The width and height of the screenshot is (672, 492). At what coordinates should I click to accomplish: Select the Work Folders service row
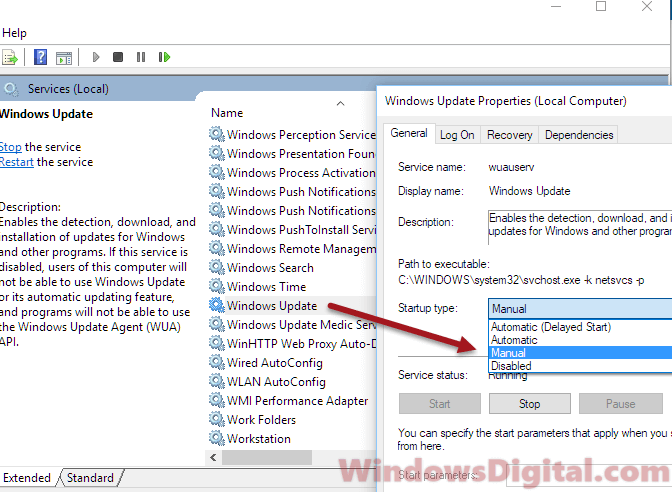292,419
